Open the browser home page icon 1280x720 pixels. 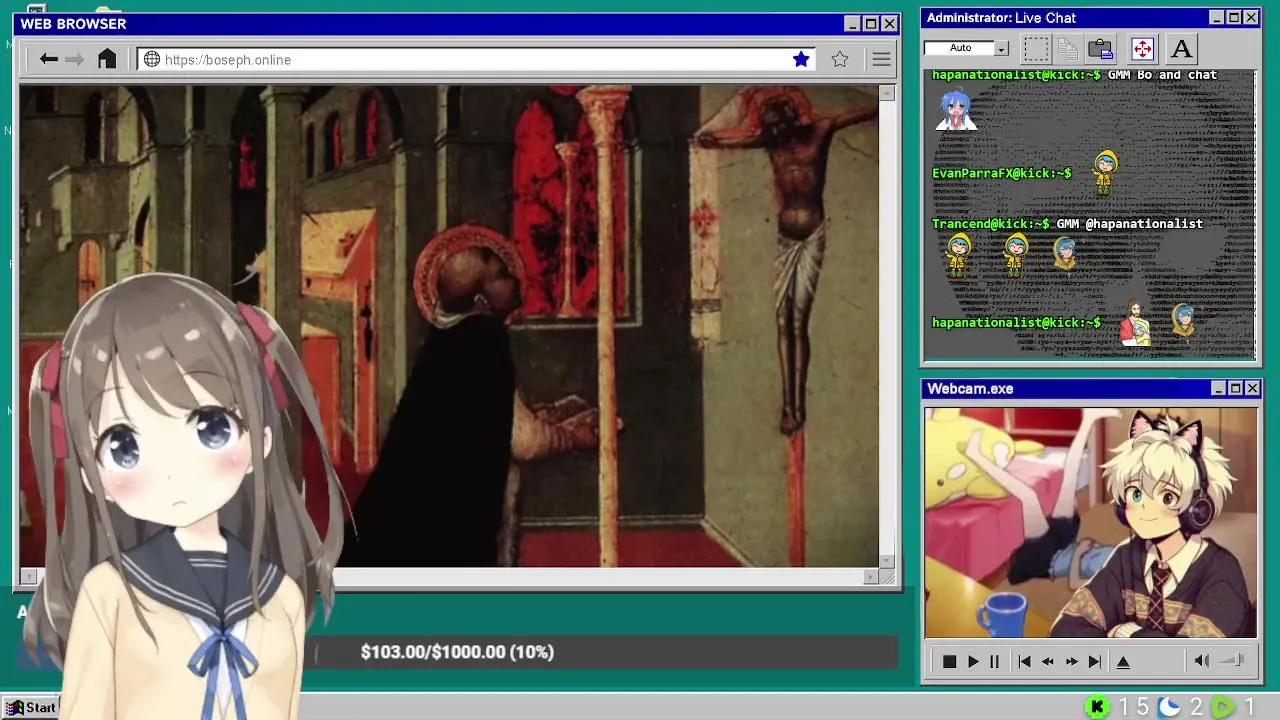(x=107, y=59)
